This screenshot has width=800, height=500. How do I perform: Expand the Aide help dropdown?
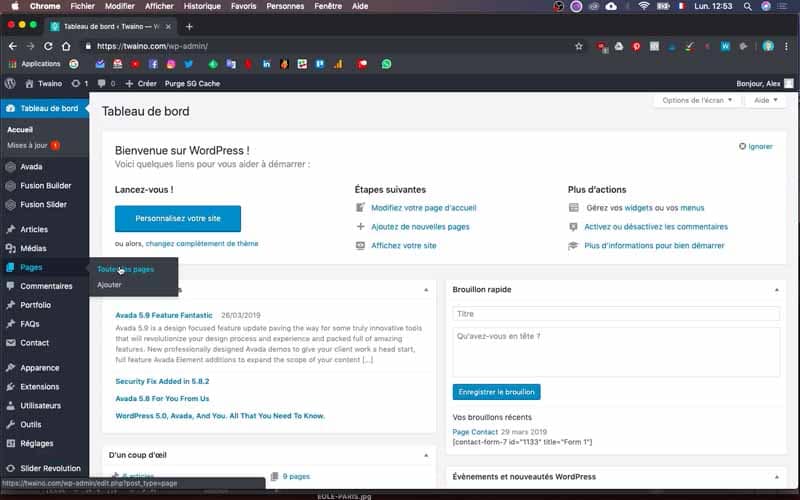(766, 100)
